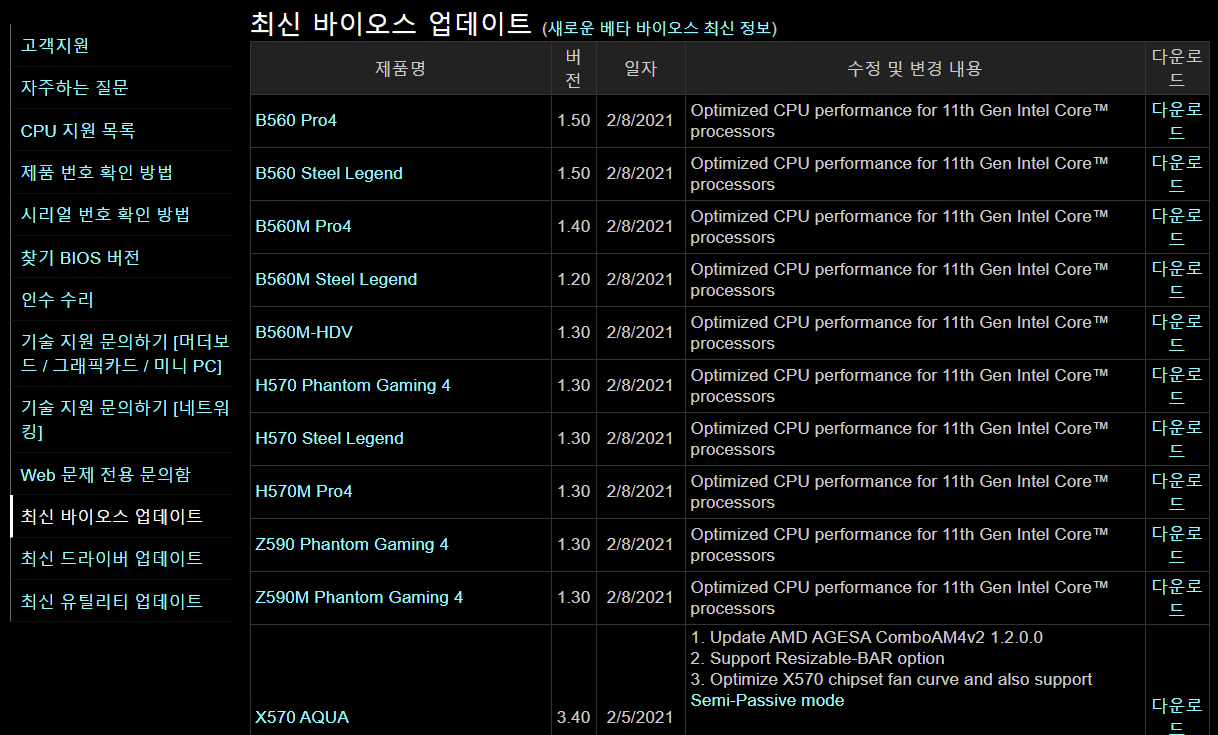
Task: Click the 다운로드 column header
Action: point(1176,68)
